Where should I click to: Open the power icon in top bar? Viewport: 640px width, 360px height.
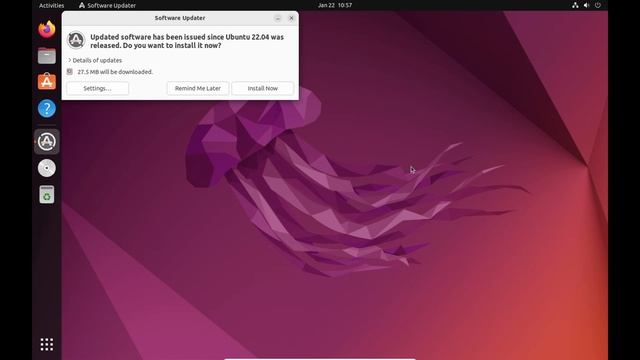(x=598, y=5)
